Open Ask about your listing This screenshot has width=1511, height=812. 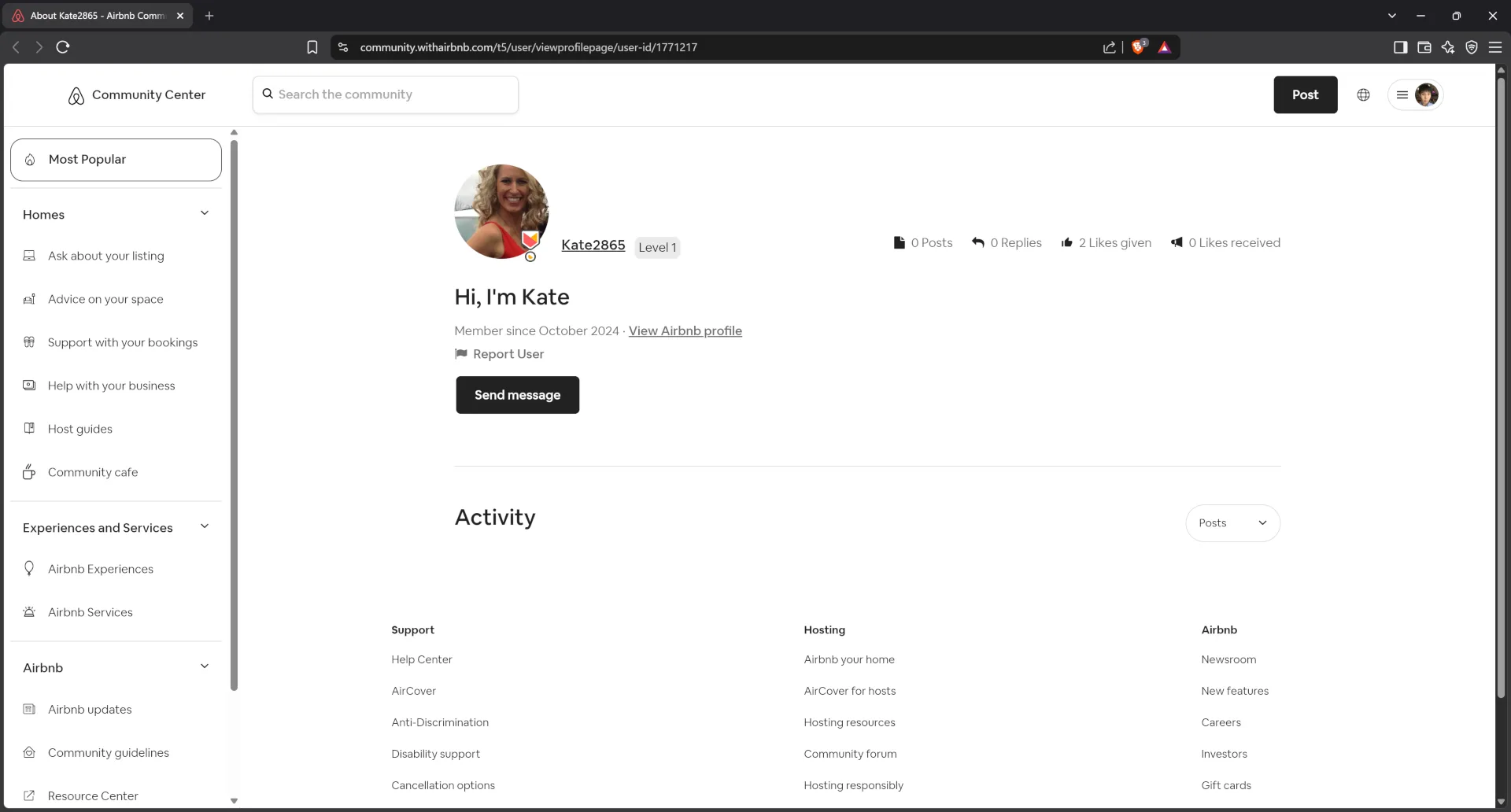pyautogui.click(x=106, y=256)
